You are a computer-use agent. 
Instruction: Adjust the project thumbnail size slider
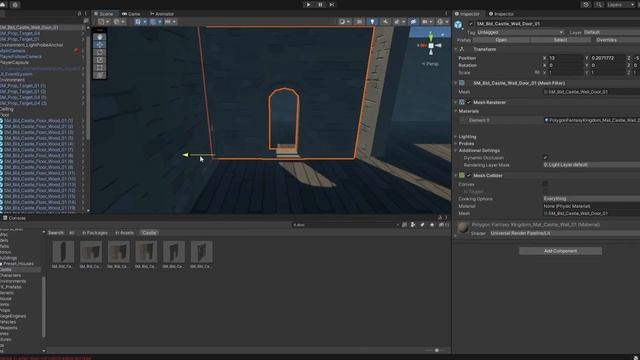(436, 350)
